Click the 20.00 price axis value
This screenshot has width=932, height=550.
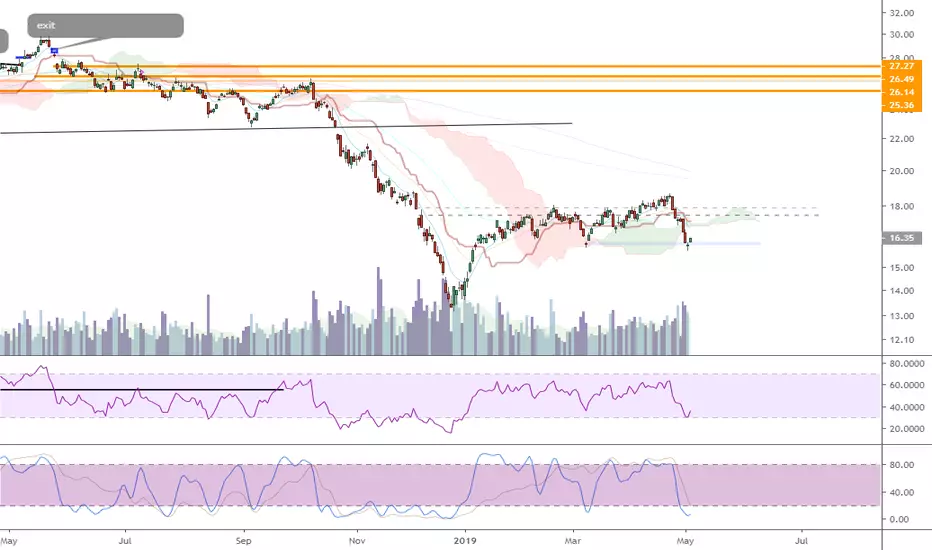click(901, 171)
